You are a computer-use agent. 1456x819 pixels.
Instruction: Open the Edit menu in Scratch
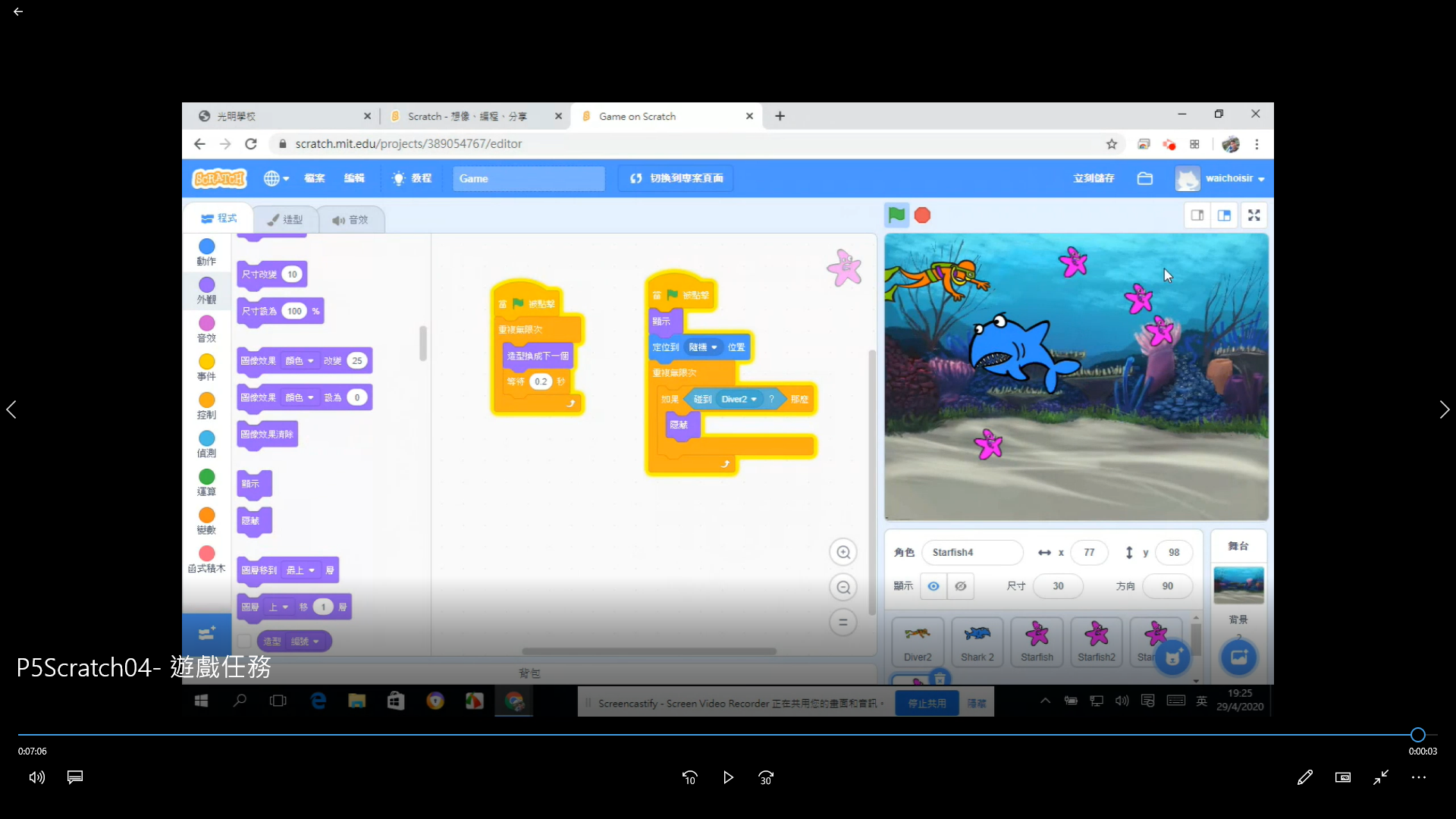354,178
